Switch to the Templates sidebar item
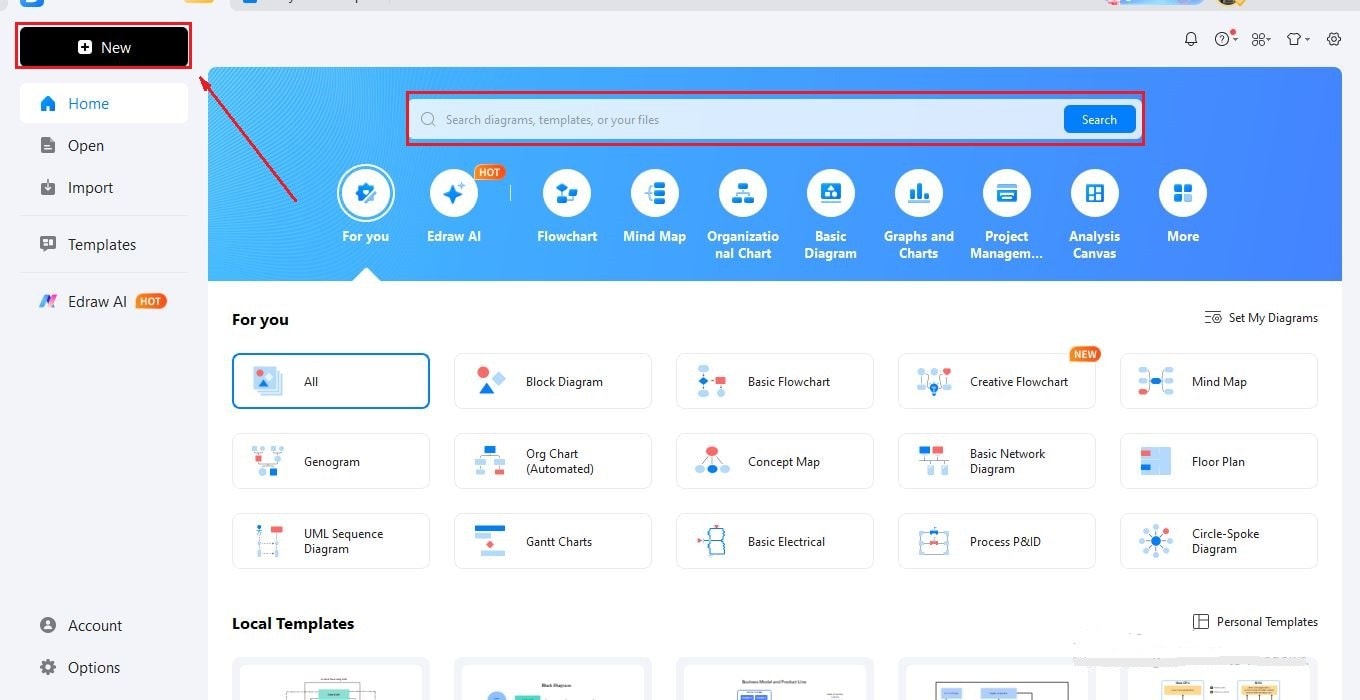The image size is (1360, 700). [x=103, y=244]
